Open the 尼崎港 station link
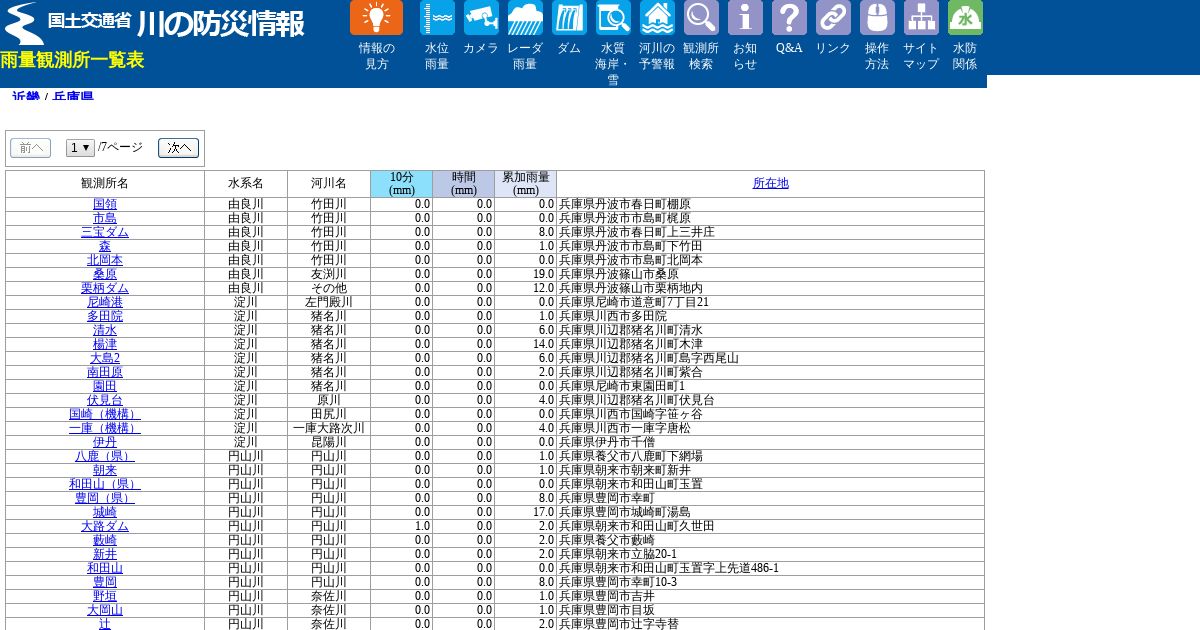 (x=105, y=302)
